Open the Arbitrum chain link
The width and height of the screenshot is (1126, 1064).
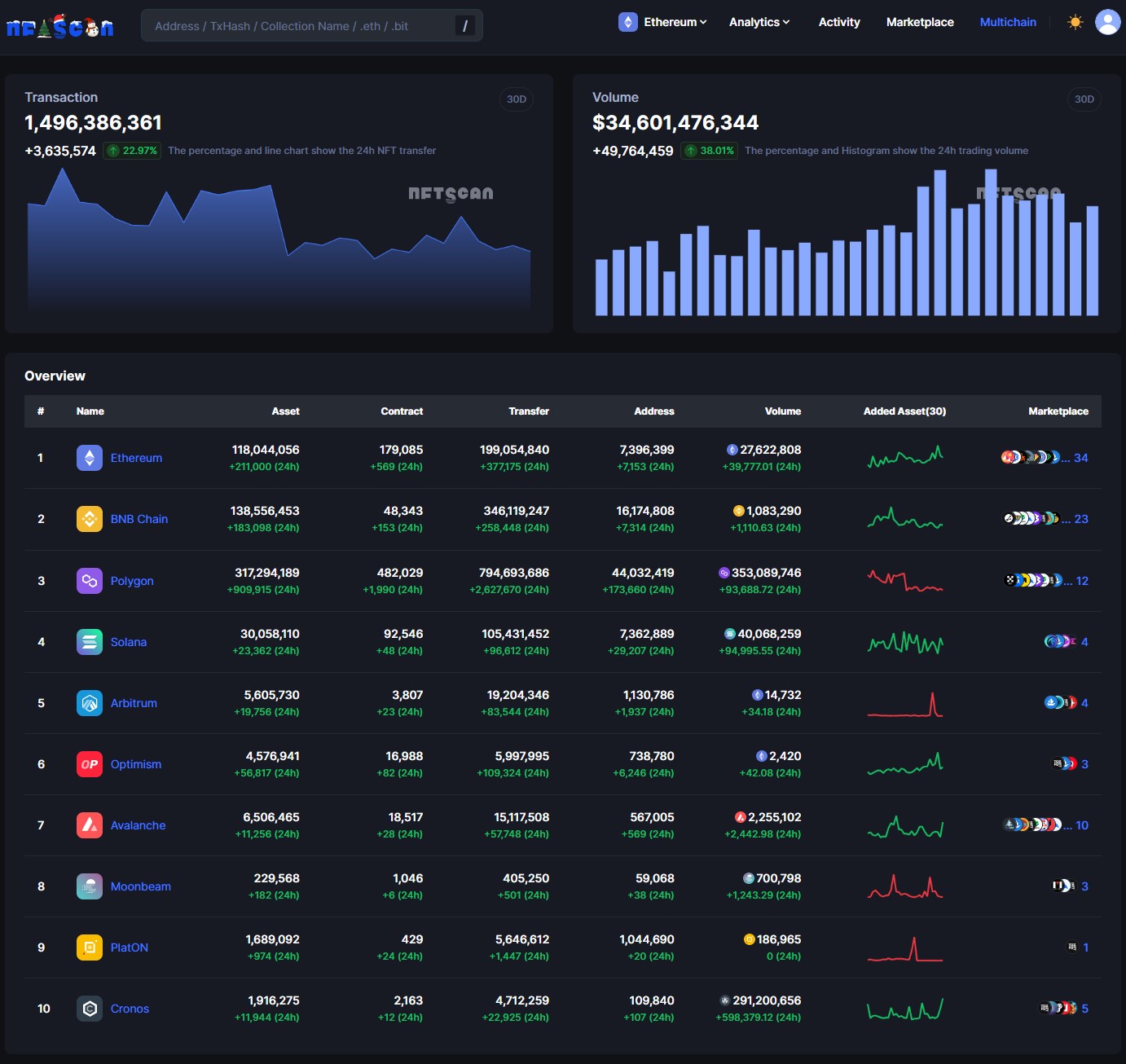[x=134, y=703]
